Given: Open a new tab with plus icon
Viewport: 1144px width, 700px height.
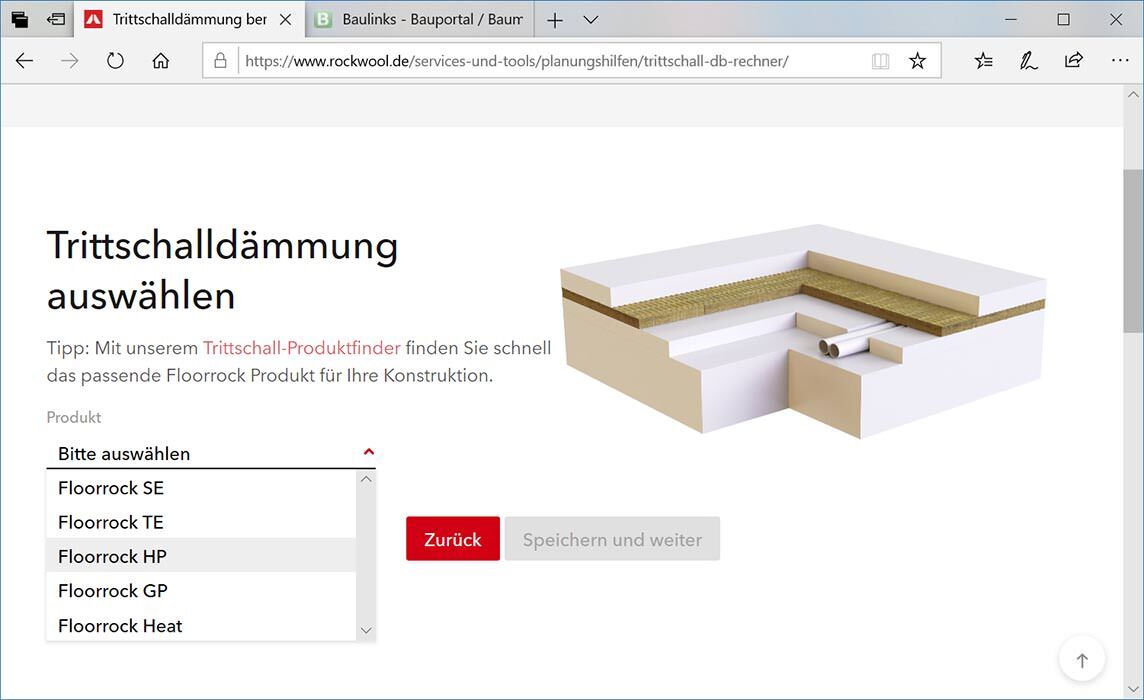Looking at the screenshot, I should point(555,20).
